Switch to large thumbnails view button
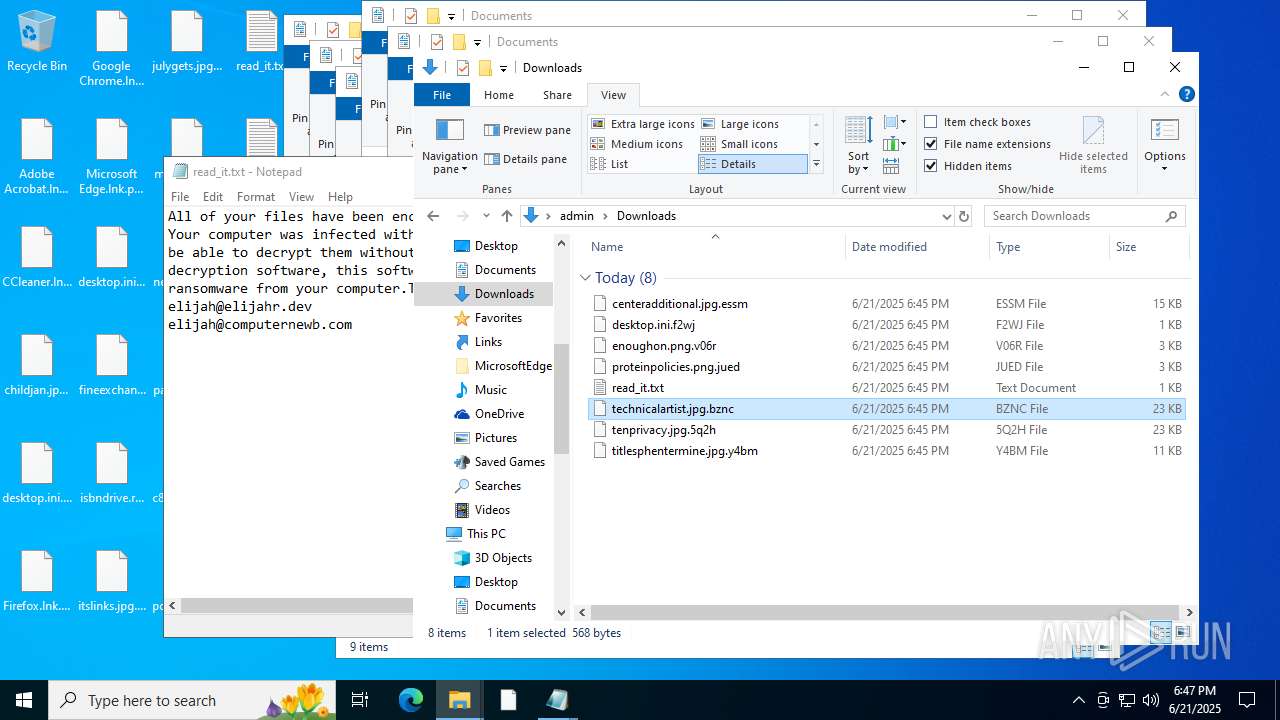 (x=1183, y=632)
